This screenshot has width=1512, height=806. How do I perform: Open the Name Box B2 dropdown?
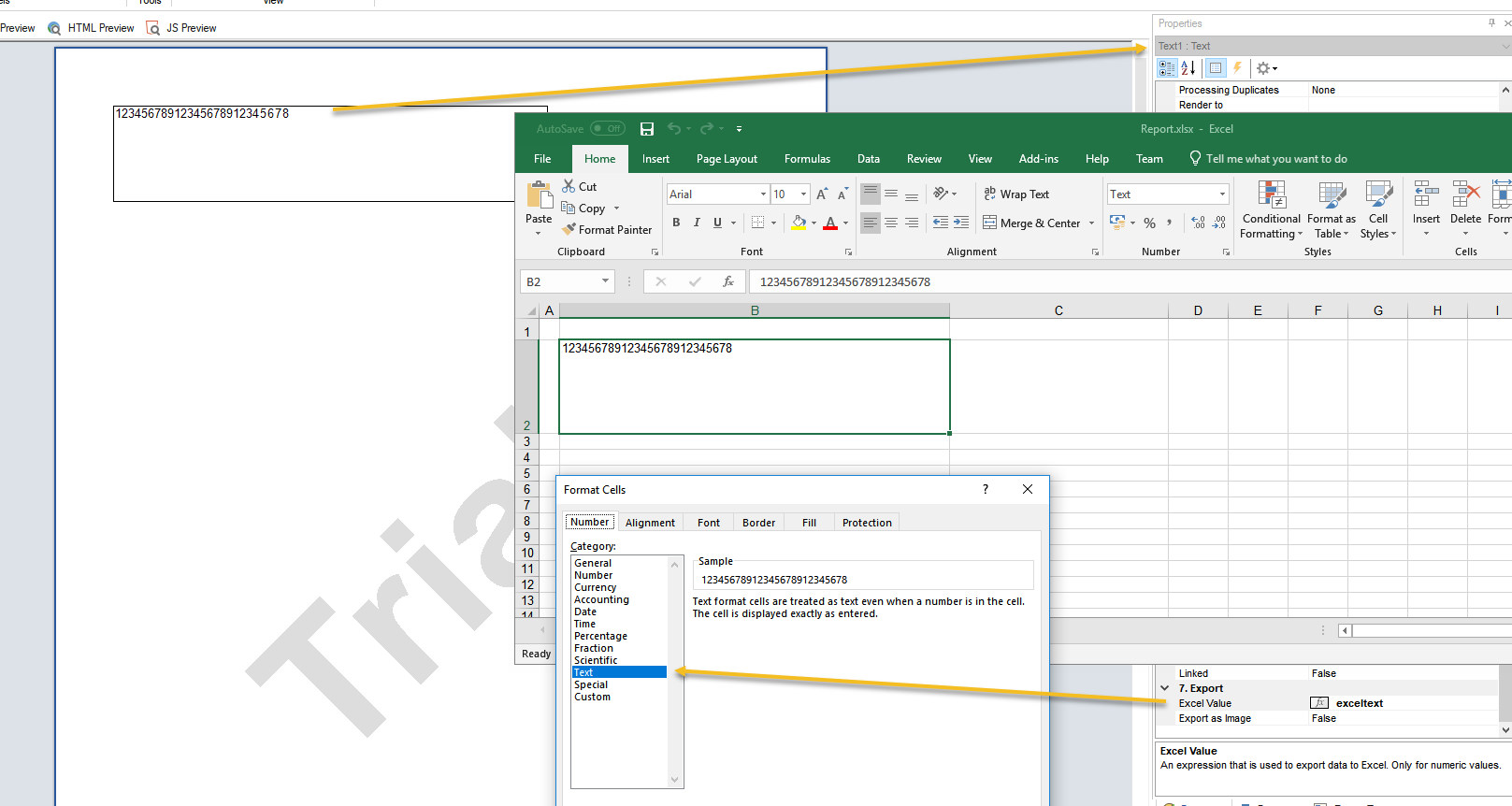pyautogui.click(x=605, y=281)
